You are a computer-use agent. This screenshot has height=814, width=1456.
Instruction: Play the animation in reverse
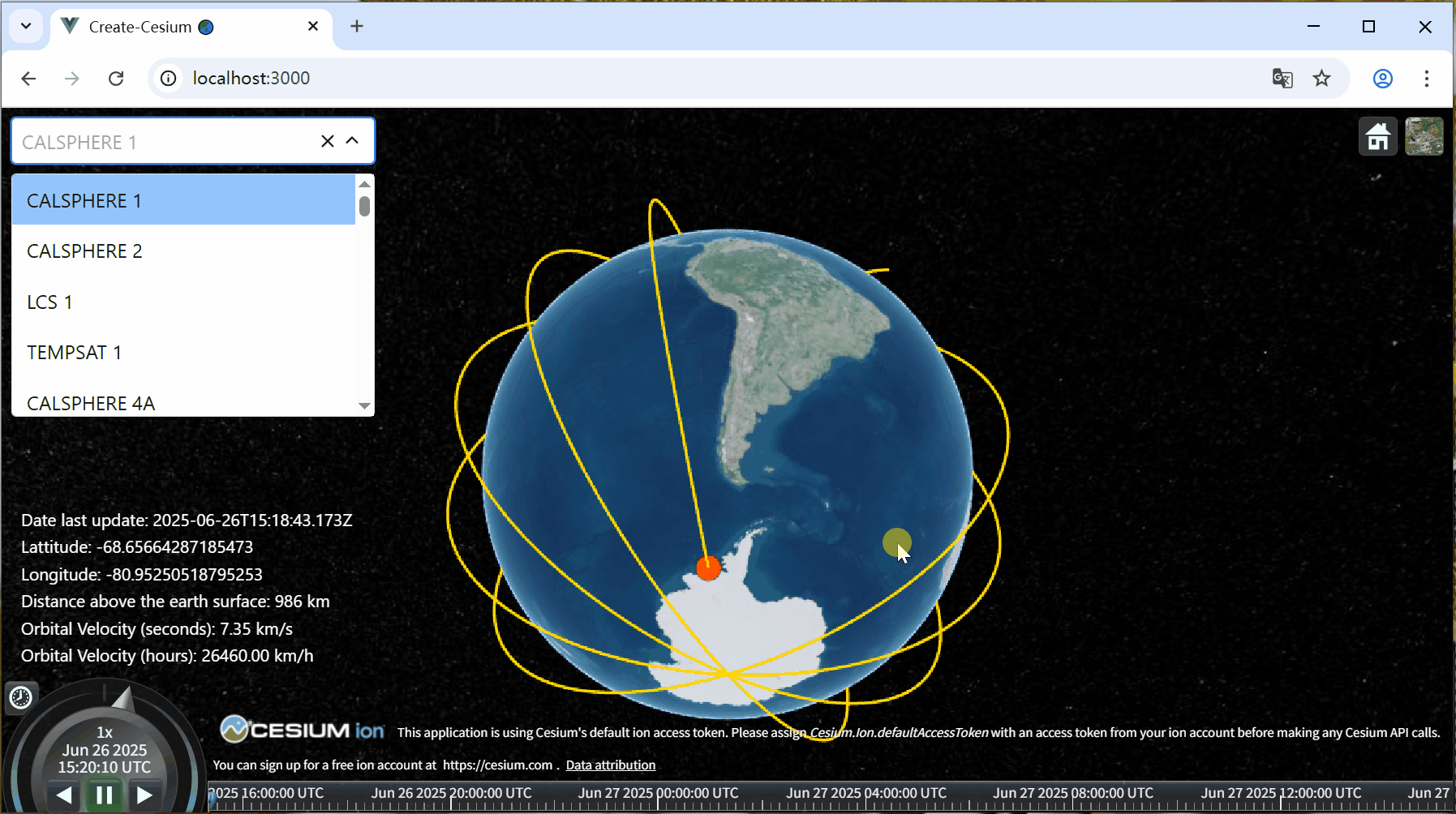(65, 795)
